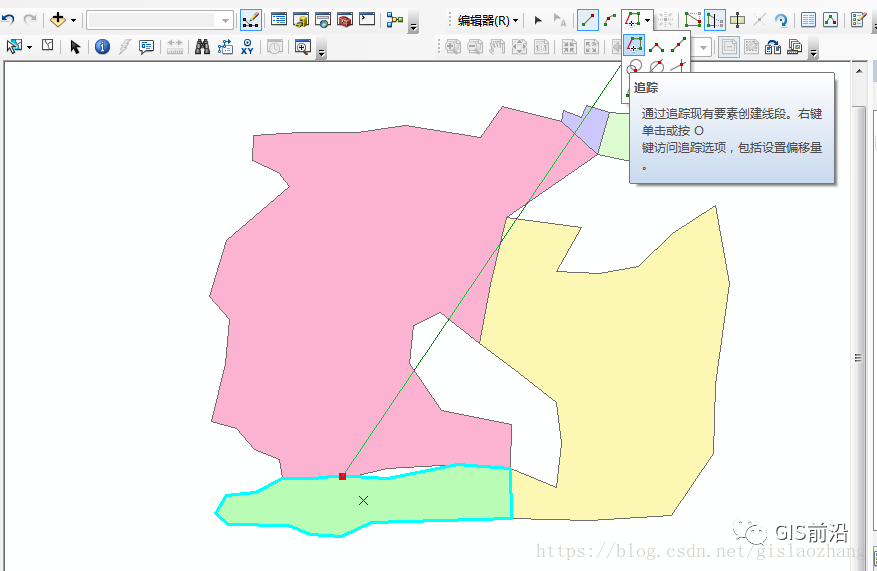Open the Add Data dropdown arrow
The height and width of the screenshot is (571, 877).
(73, 21)
